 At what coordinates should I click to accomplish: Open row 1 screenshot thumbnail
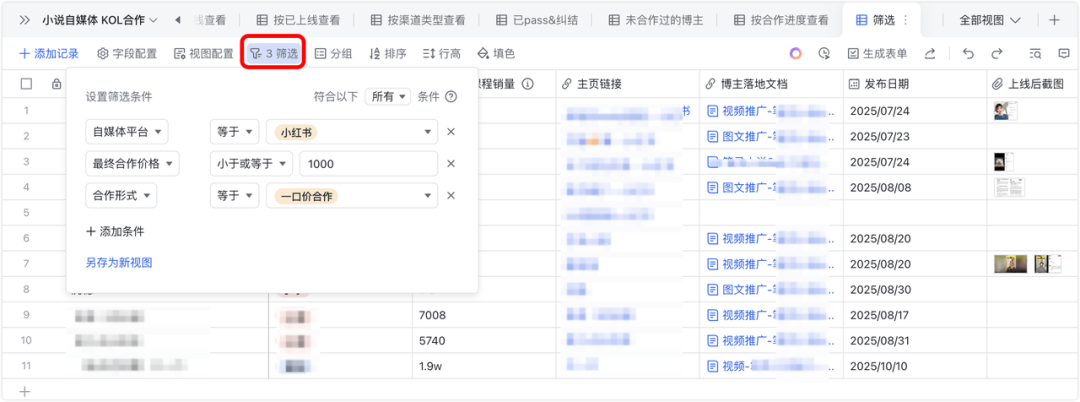click(x=1005, y=110)
